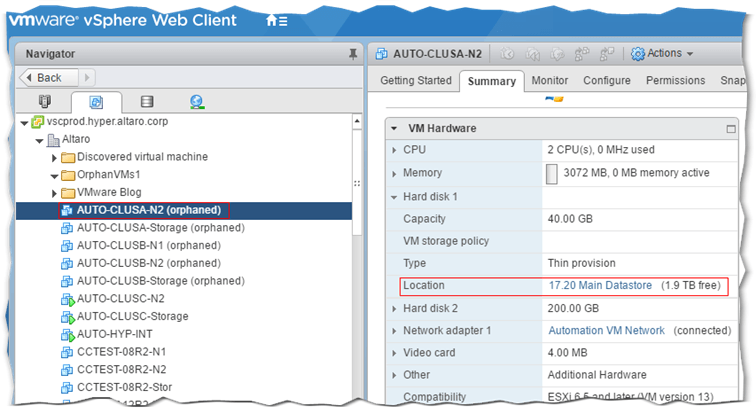The width and height of the screenshot is (756, 414).
Task: Expand the Hard disk 2 row
Action: [394, 309]
